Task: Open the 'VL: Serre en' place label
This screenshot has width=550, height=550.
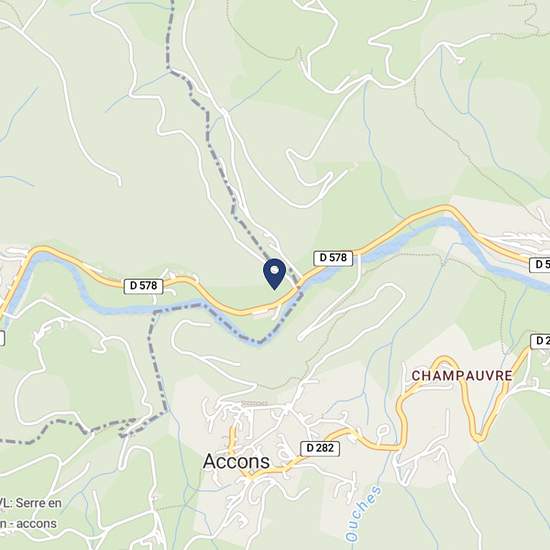Action: (x=31, y=503)
